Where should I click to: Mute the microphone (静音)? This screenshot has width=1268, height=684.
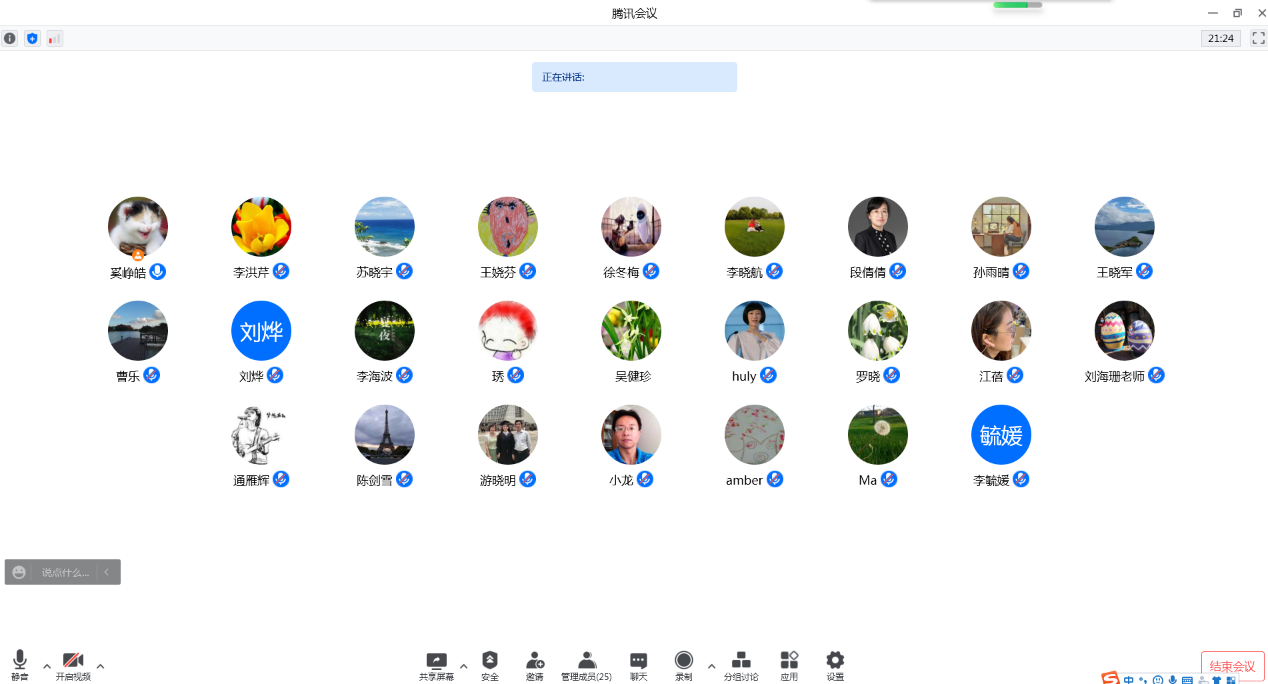(x=19, y=665)
